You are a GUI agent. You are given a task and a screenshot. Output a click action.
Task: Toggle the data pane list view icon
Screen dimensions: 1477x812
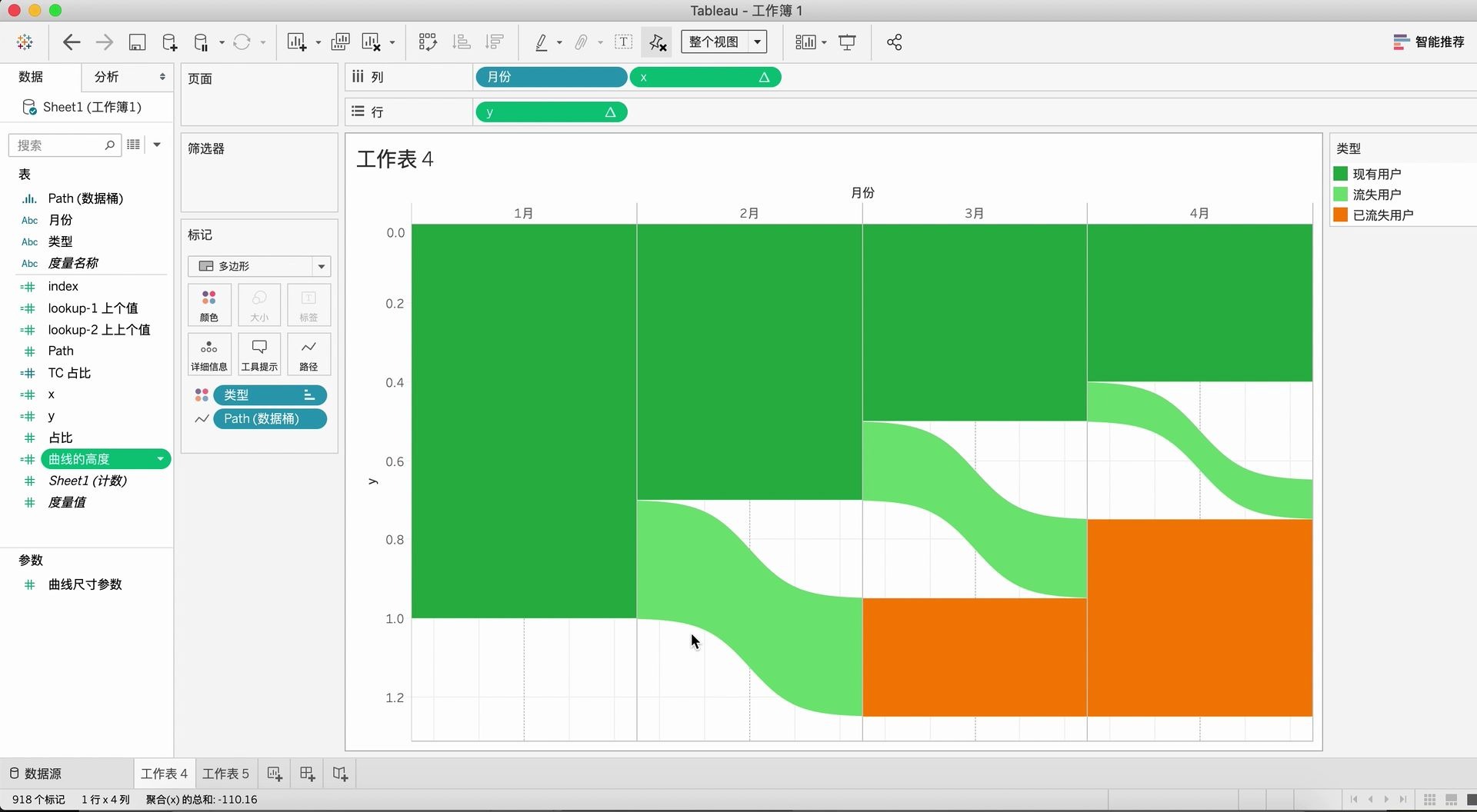(x=134, y=145)
